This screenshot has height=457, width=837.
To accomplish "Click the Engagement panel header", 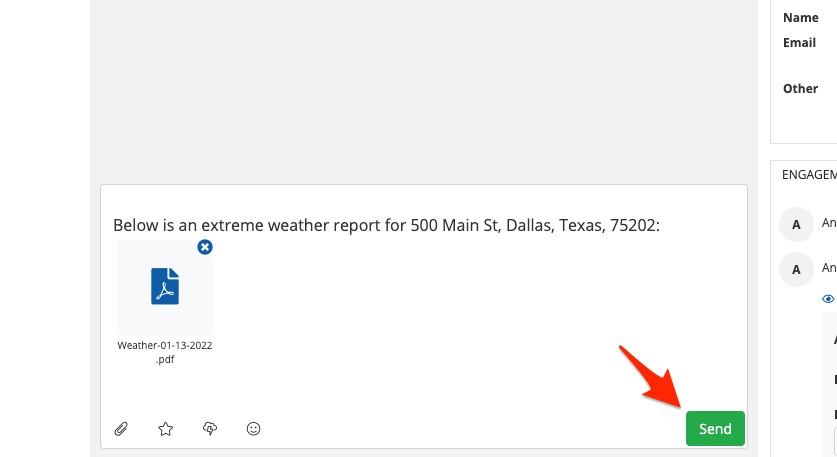I will pos(809,174).
